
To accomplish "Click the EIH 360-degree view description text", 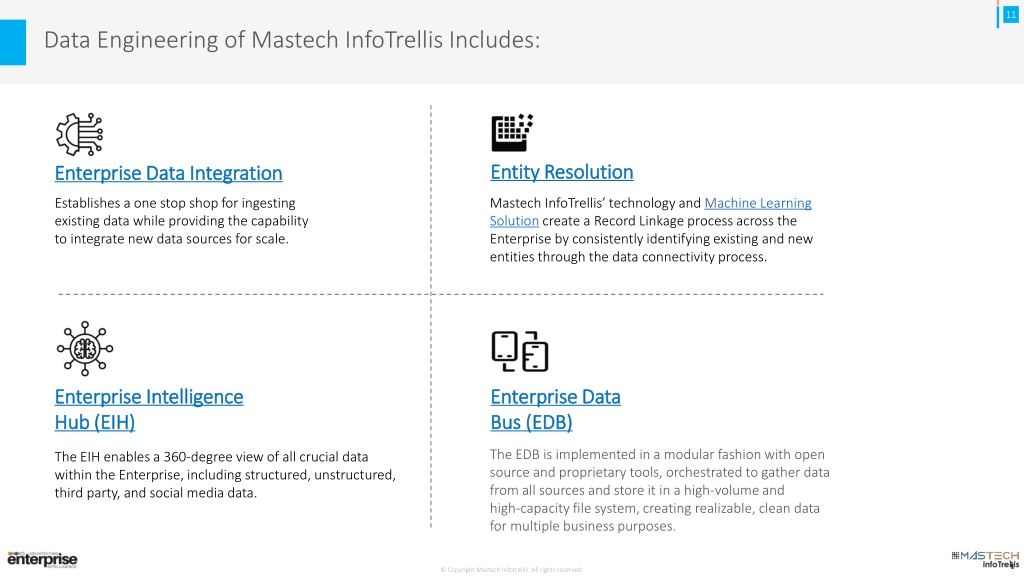I will click(225, 475).
